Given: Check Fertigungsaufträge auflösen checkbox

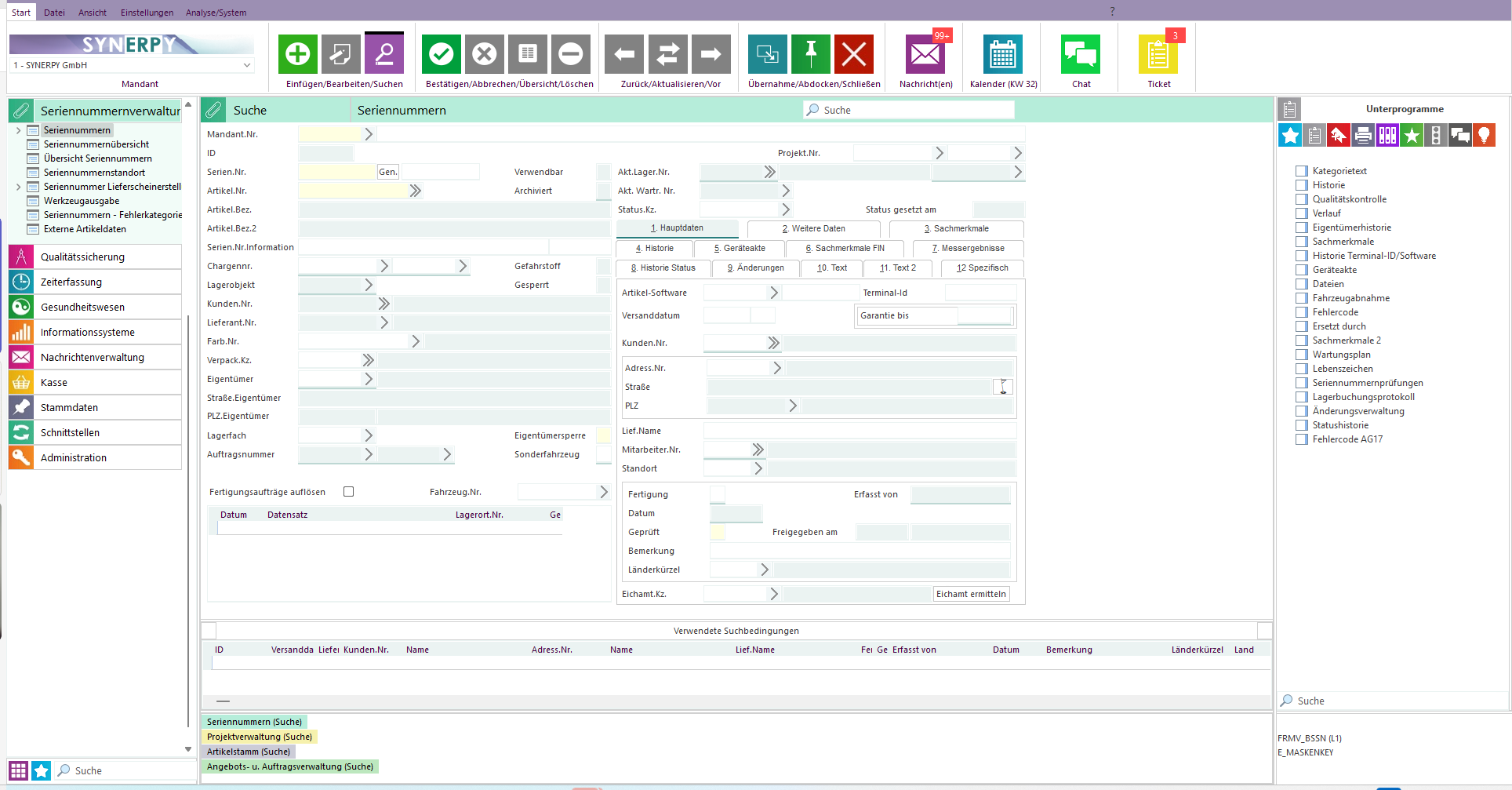Looking at the screenshot, I should coord(349,492).
